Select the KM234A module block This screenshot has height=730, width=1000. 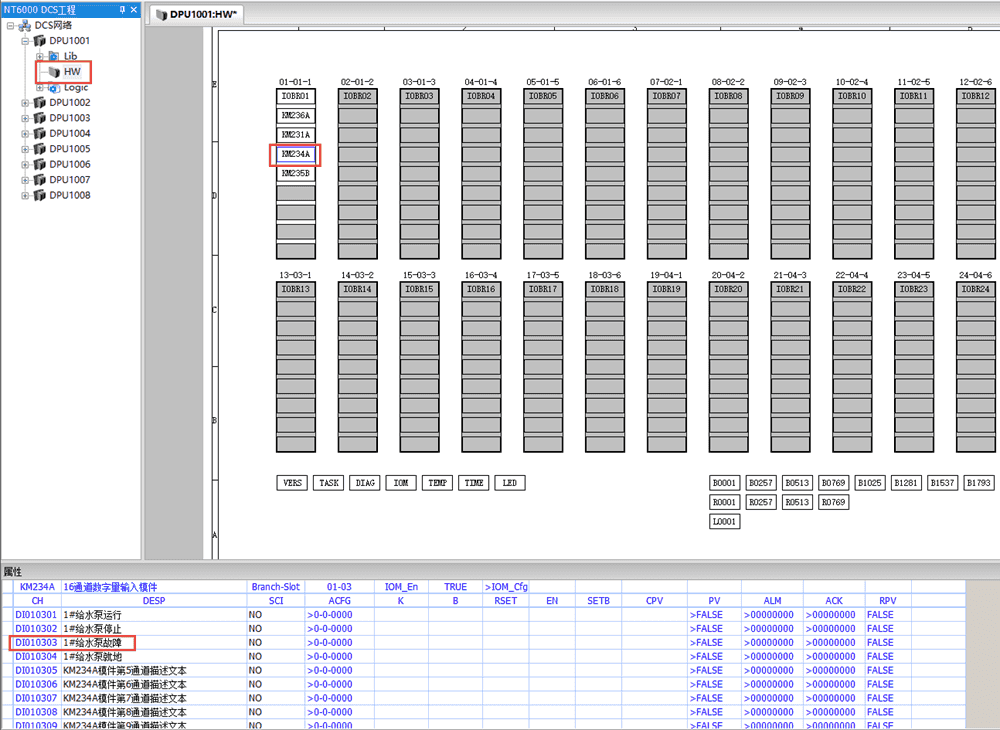coord(295,154)
